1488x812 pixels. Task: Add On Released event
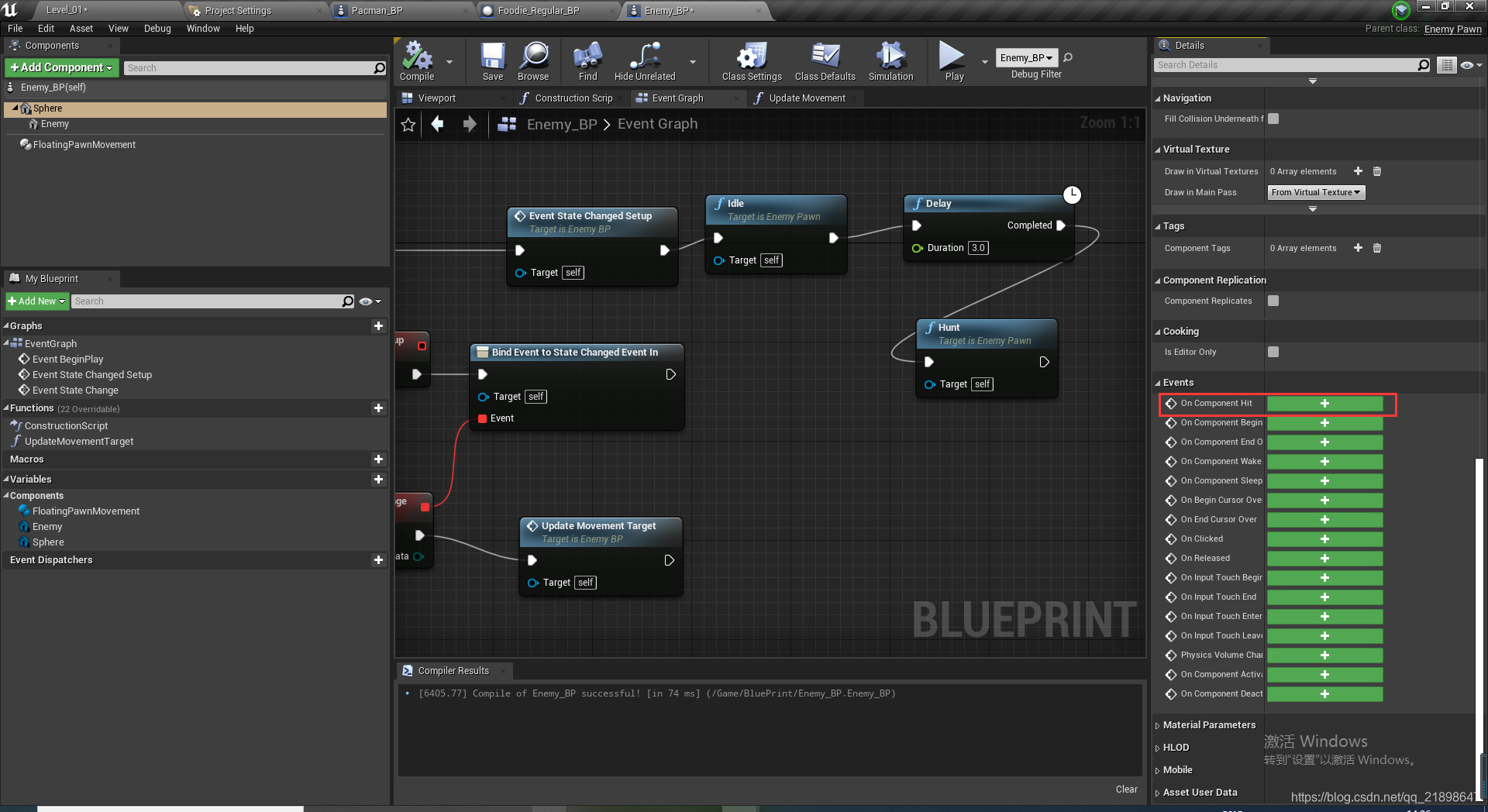pos(1324,559)
